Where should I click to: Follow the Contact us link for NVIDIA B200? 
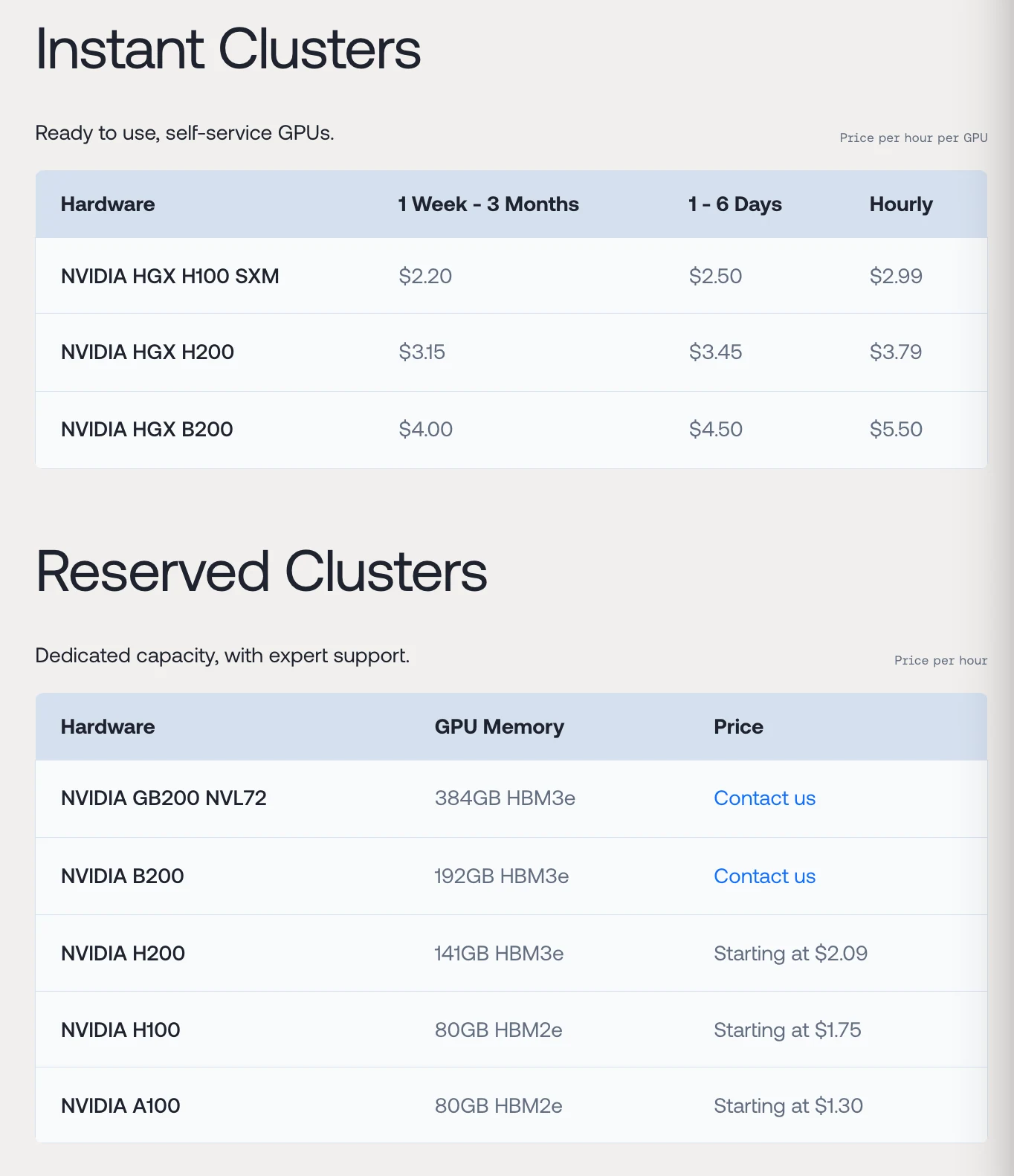[764, 876]
